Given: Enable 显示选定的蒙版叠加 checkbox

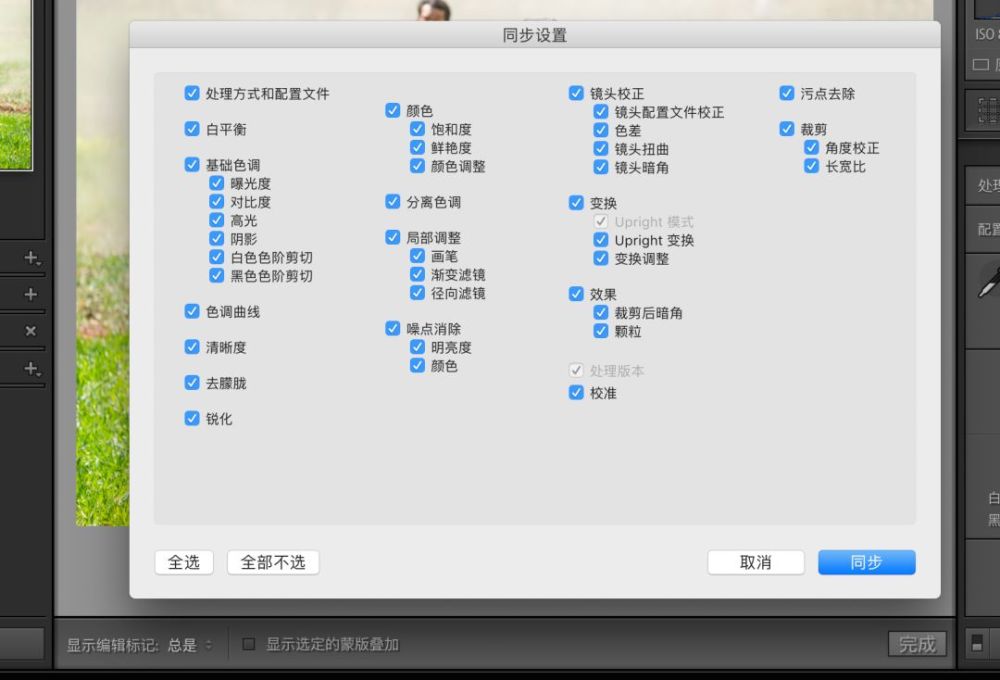Looking at the screenshot, I should [x=249, y=644].
